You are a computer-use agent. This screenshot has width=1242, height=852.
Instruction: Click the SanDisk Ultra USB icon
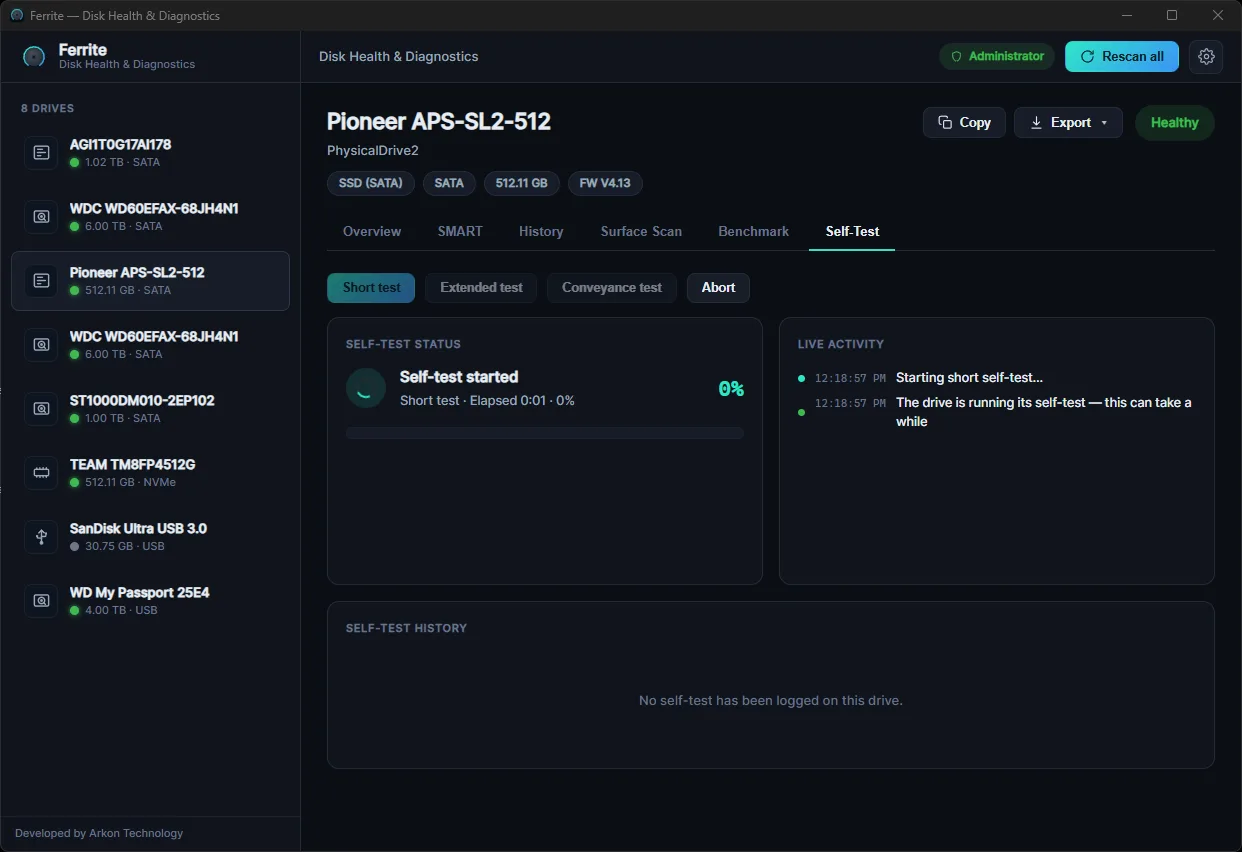[x=41, y=537]
